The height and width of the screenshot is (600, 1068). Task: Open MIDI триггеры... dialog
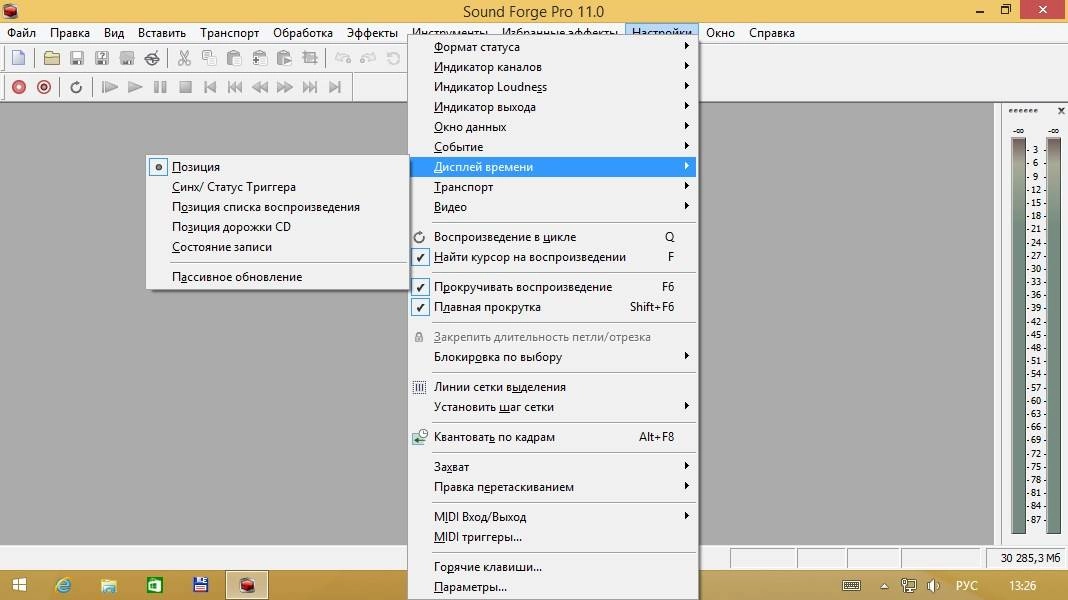tap(553, 537)
